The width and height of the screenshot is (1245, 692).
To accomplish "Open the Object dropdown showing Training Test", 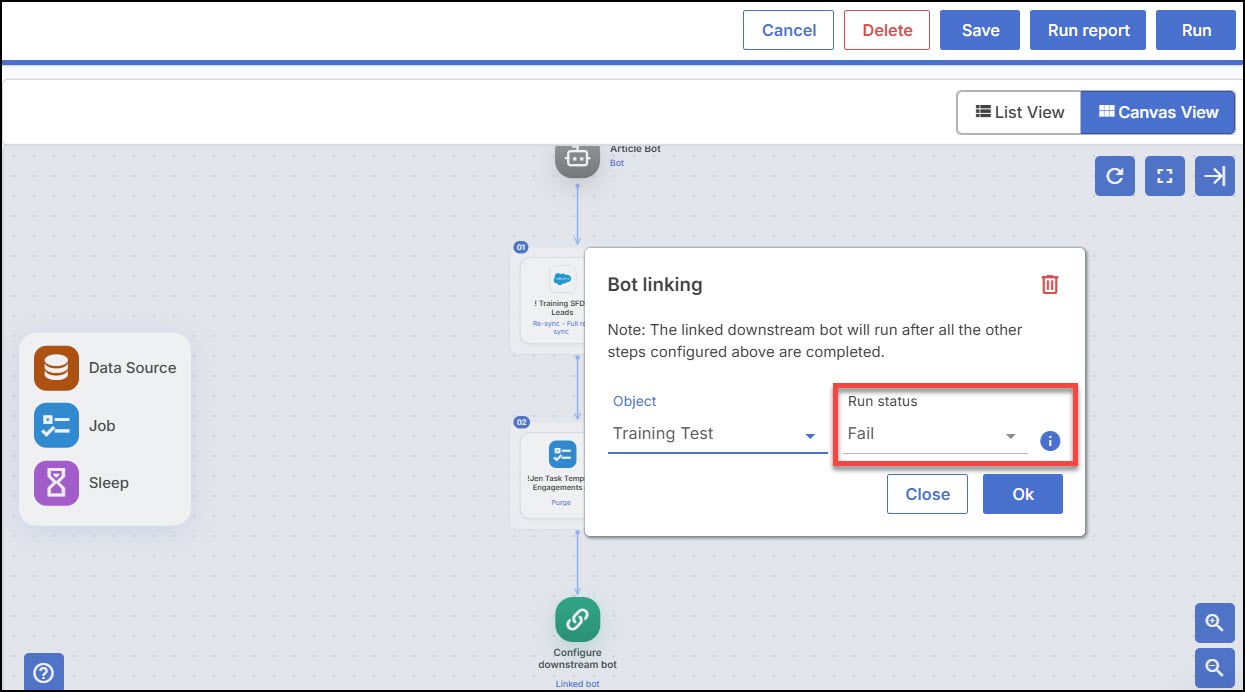I will [x=717, y=434].
